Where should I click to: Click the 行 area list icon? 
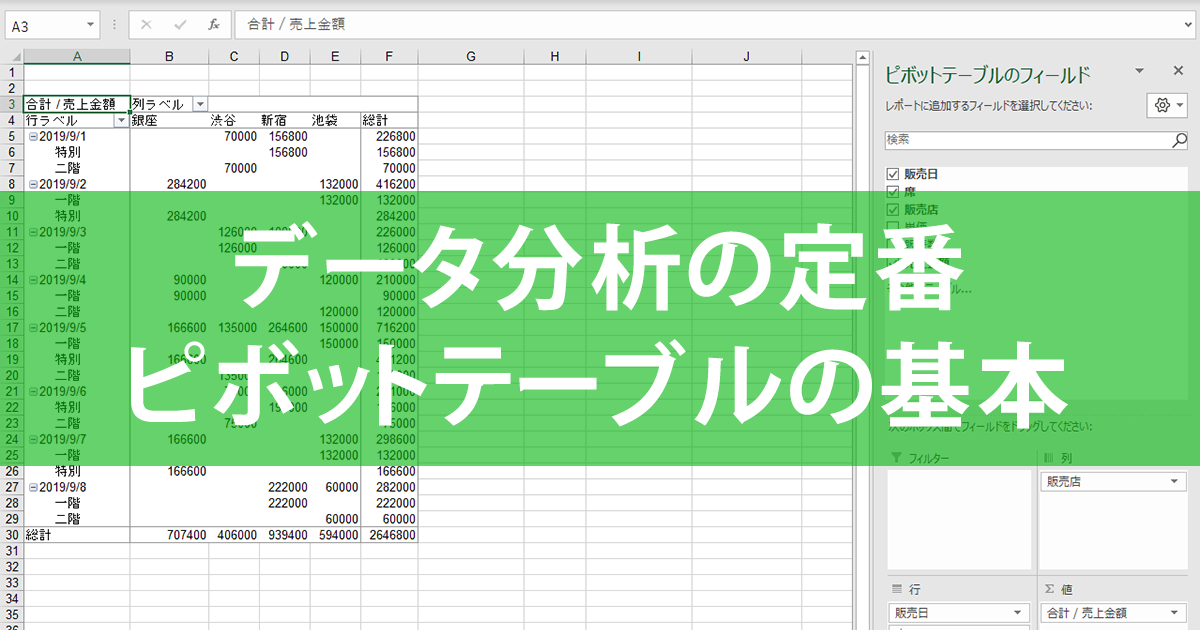click(897, 590)
